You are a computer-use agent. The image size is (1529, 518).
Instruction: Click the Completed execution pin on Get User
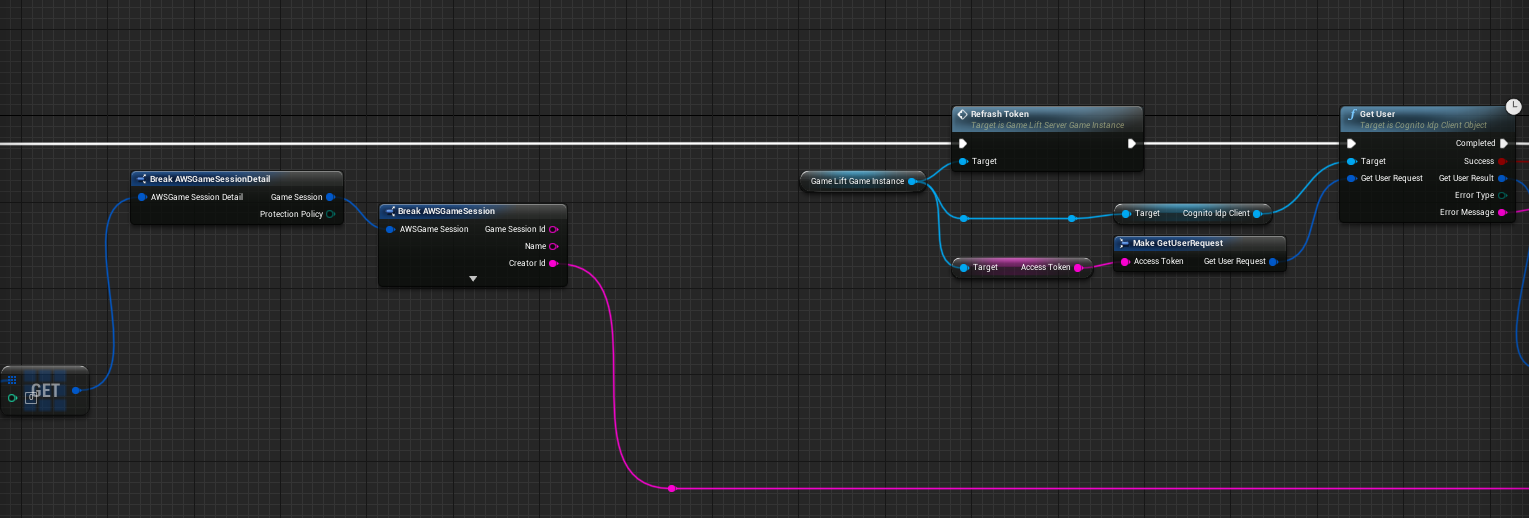[1503, 143]
